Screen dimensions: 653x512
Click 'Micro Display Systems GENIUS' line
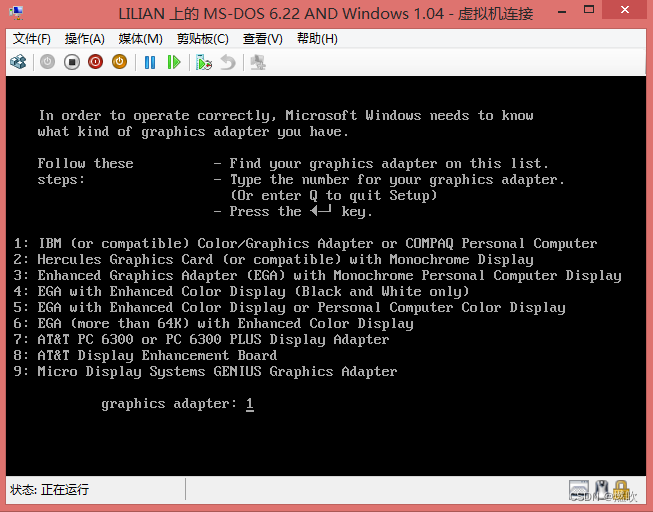pyautogui.click(x=205, y=371)
